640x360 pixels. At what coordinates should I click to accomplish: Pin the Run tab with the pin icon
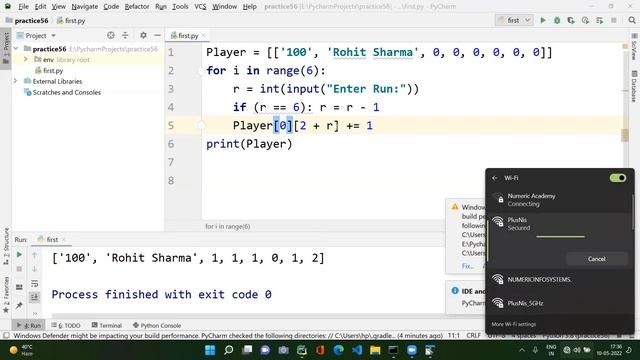click(19, 305)
